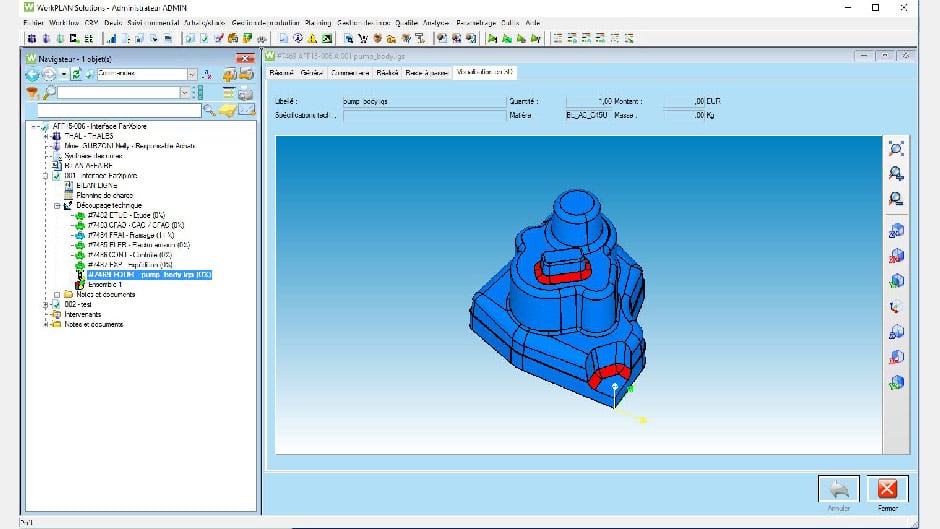Viewport: 940px width, 529px height.
Task: Open the Commentaires dropdown in Navigator
Action: click(192, 74)
